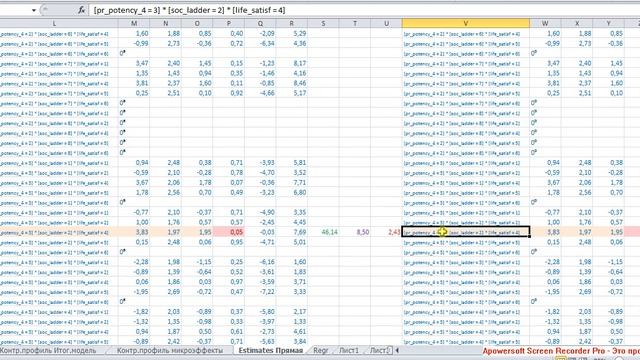
Task: Click the red cell value 2,43
Action: tap(394, 232)
